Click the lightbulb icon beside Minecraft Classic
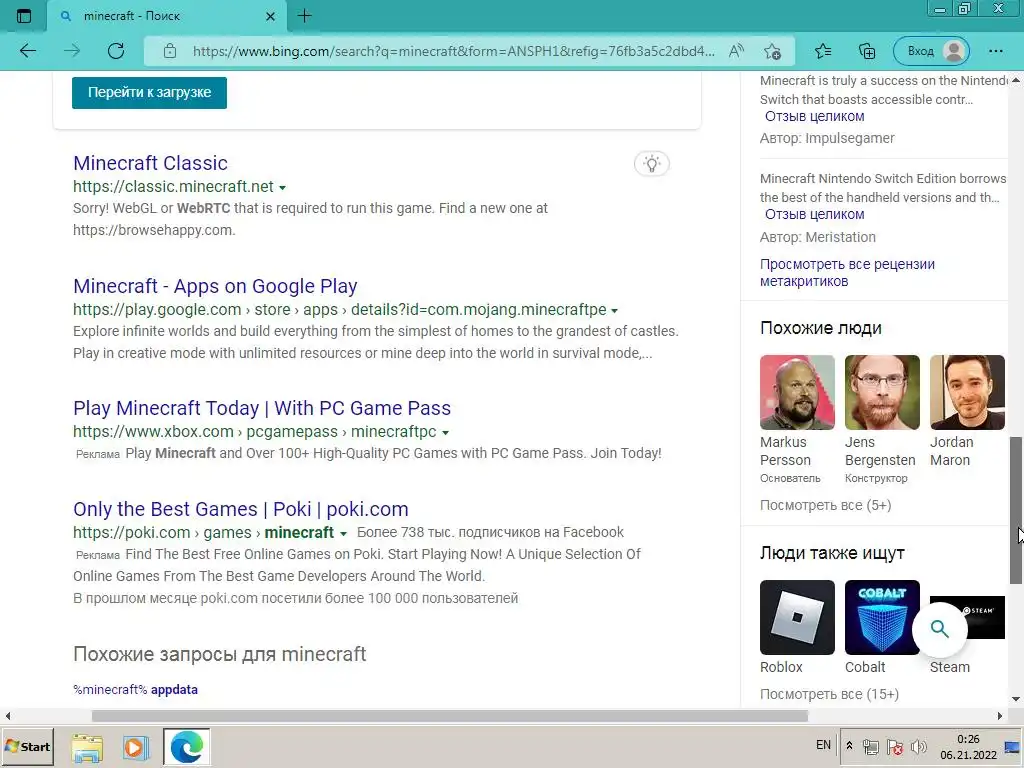Screen dimensions: 1024x768 point(652,163)
